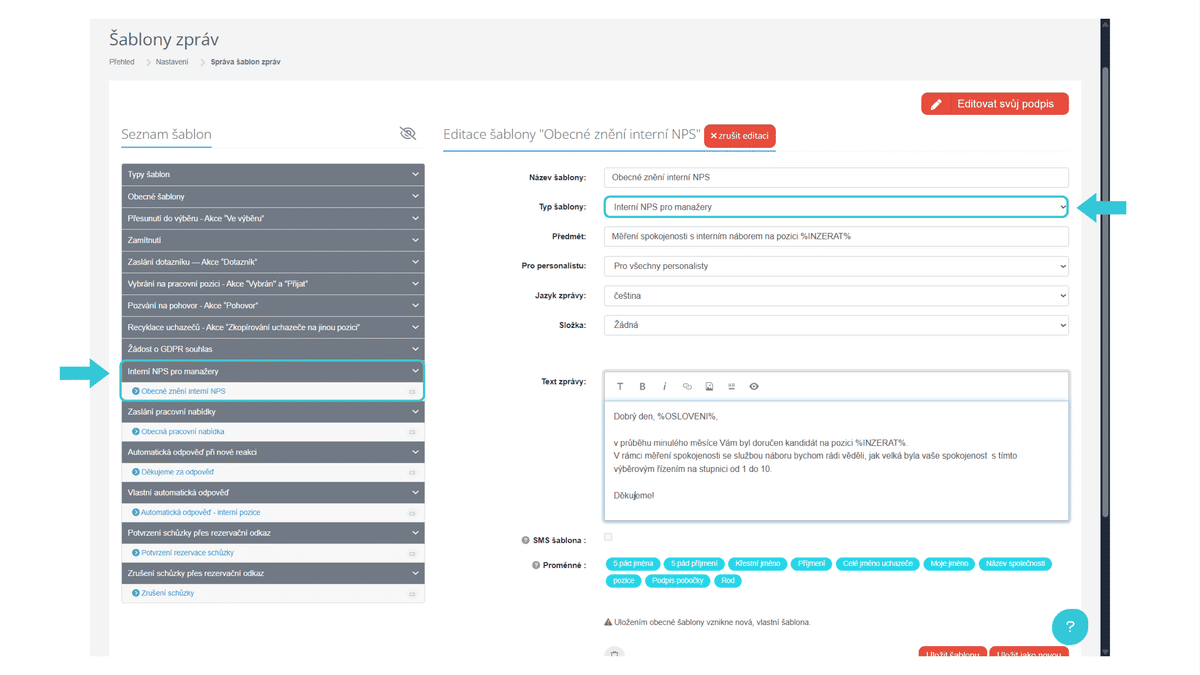The width and height of the screenshot is (1200, 675).
Task: Apply bold formatting in message editor
Action: [x=642, y=386]
